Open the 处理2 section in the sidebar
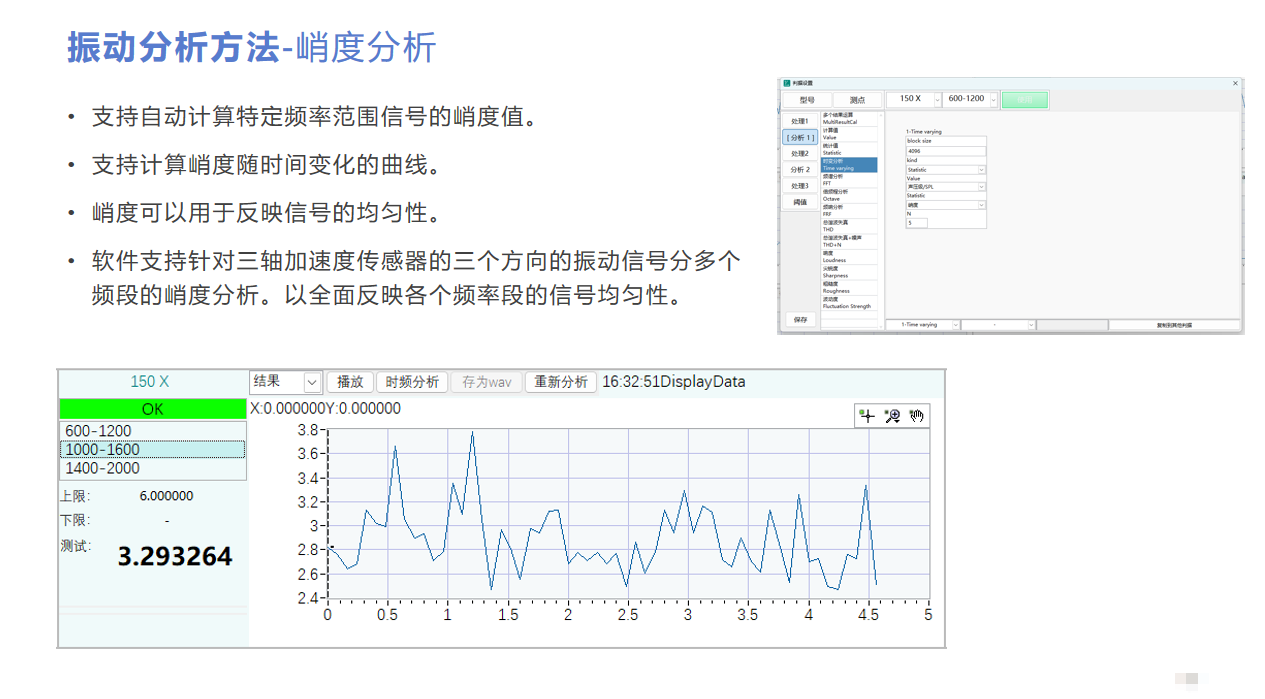The width and height of the screenshot is (1265, 699). [798, 154]
